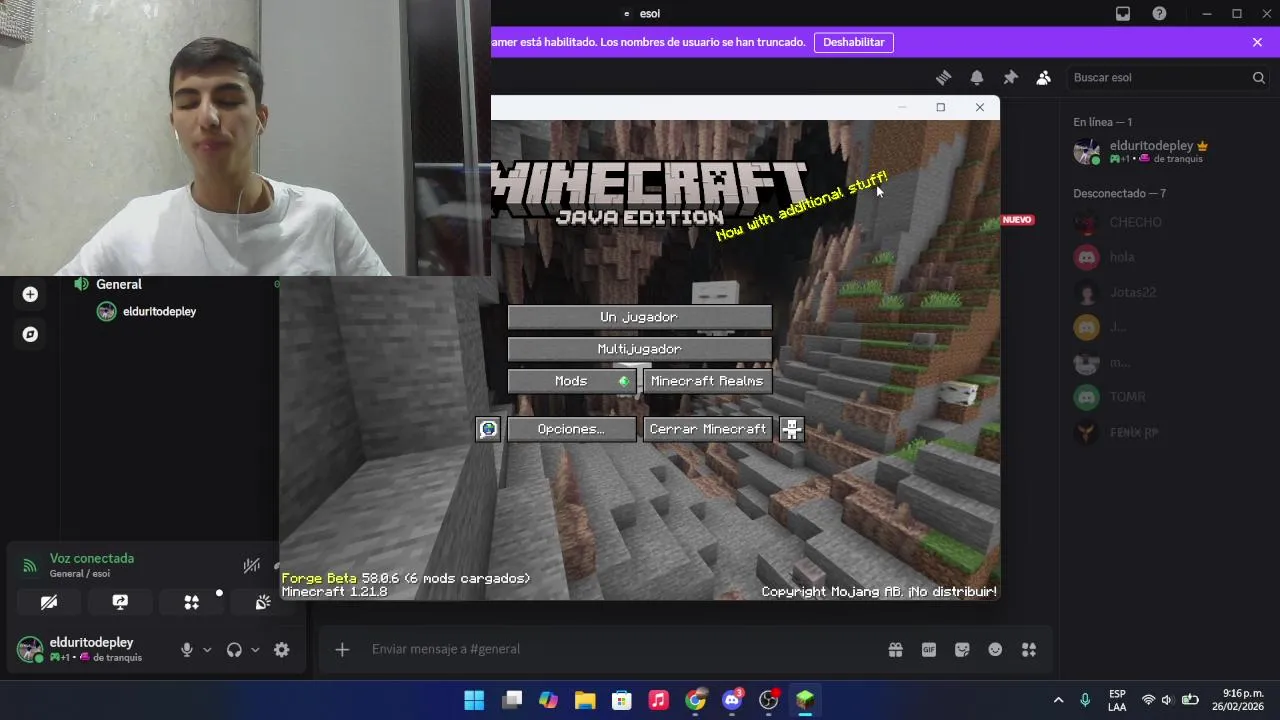Viewport: 1280px width, 720px height.
Task: Switch to Chrome in taskbar
Action: click(695, 700)
